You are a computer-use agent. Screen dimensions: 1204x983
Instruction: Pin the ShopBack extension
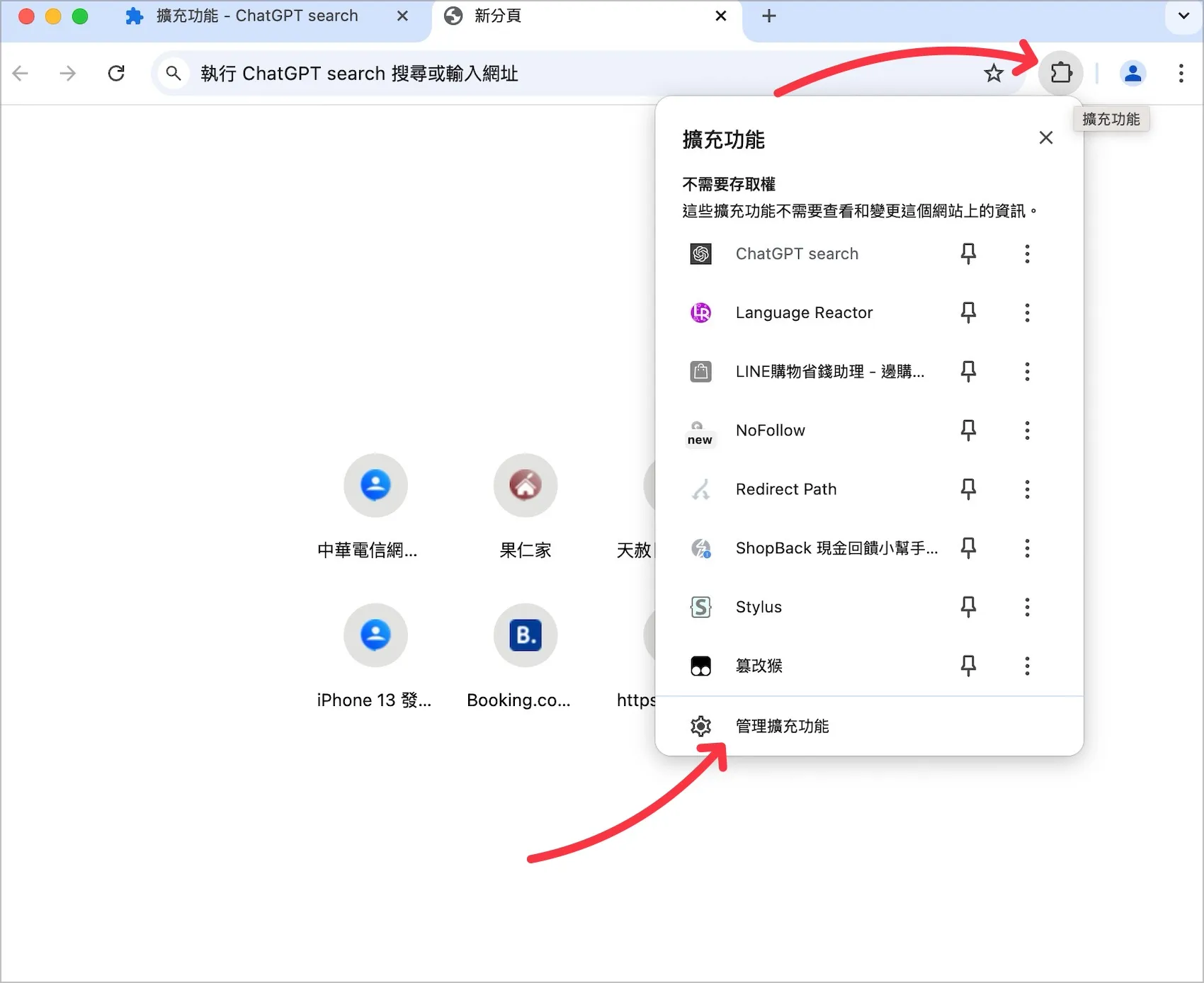point(968,547)
